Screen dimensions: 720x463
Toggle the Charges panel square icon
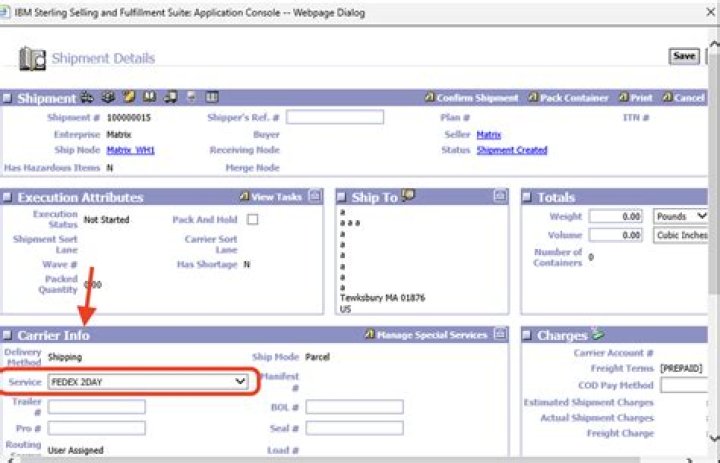pos(527,335)
